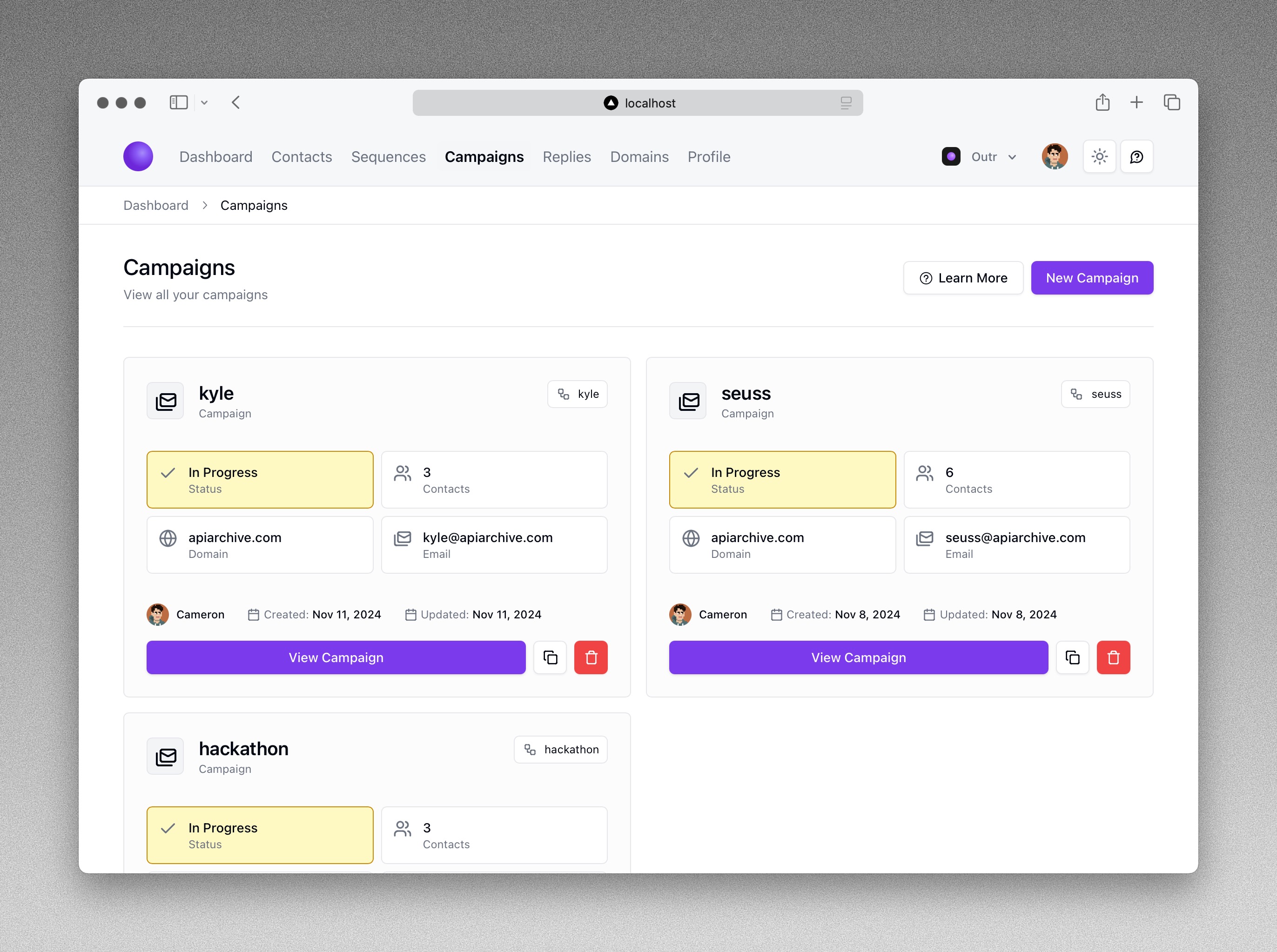Screen dimensions: 1277x952
Task: Click hackathon campaign title text
Action: pos(243,749)
